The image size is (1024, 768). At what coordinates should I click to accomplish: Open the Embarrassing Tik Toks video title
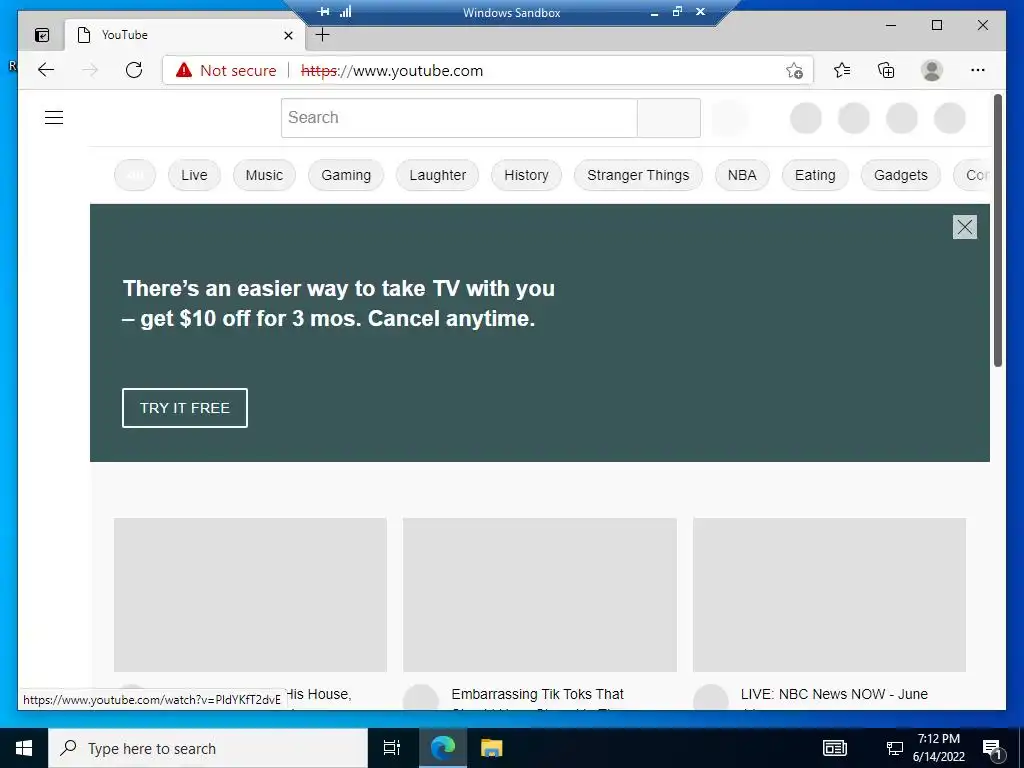click(x=537, y=694)
